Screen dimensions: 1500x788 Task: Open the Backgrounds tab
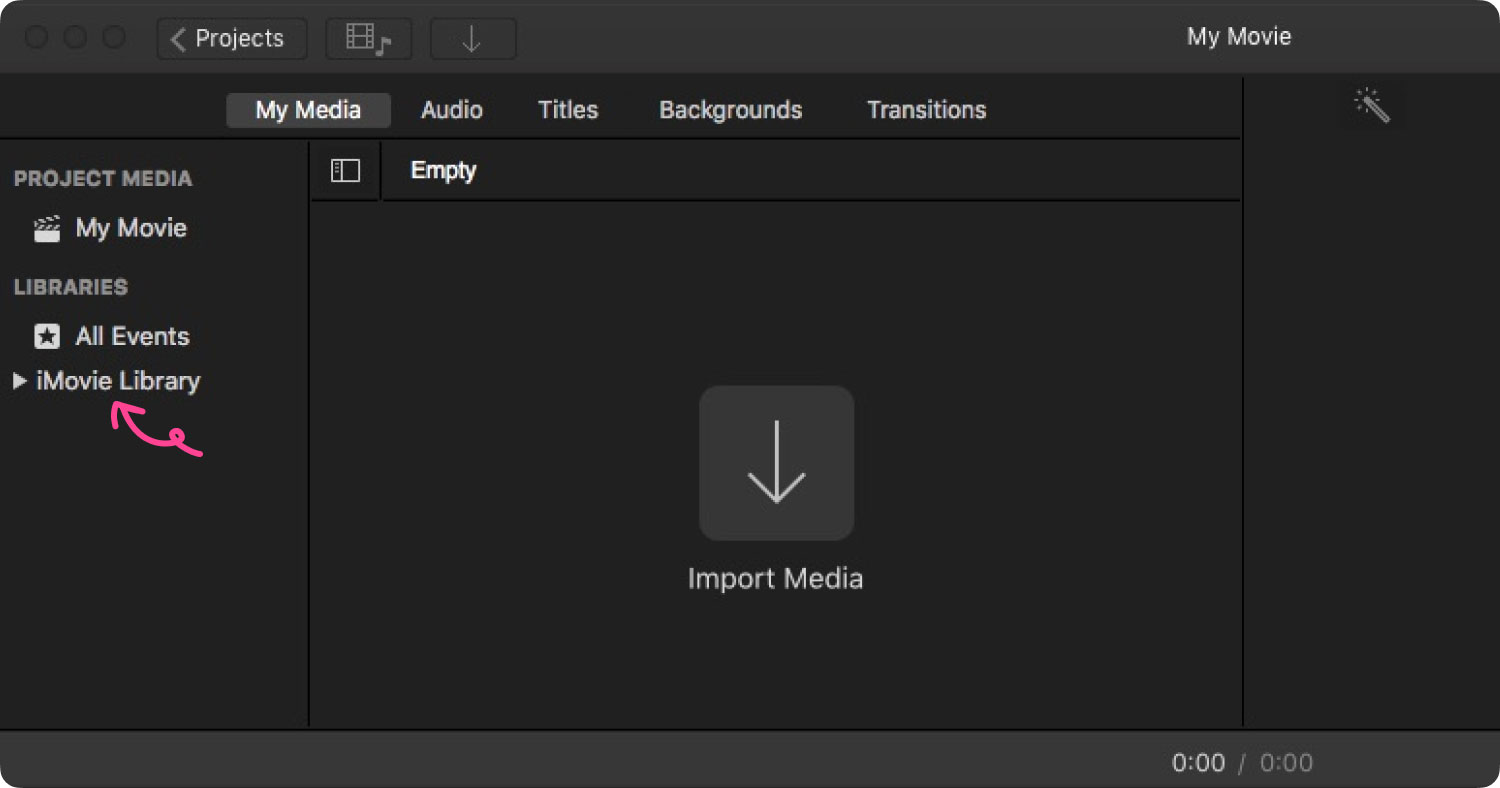(731, 110)
